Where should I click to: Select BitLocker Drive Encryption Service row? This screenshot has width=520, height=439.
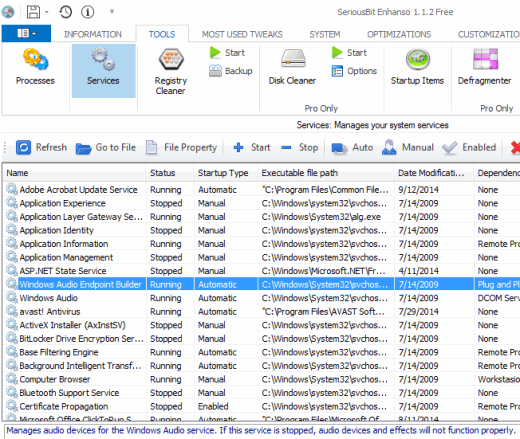point(262,339)
